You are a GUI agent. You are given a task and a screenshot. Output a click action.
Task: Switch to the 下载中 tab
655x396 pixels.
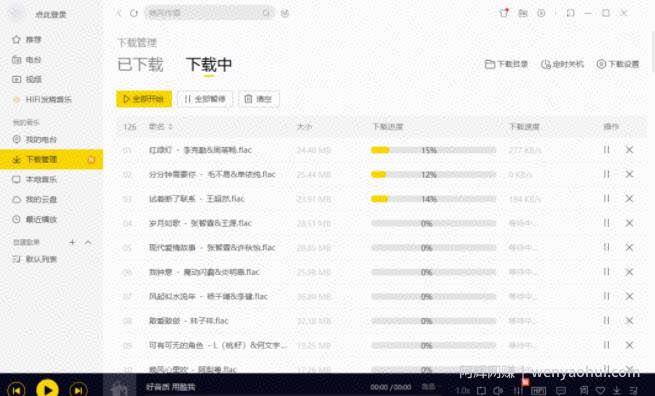(209, 65)
